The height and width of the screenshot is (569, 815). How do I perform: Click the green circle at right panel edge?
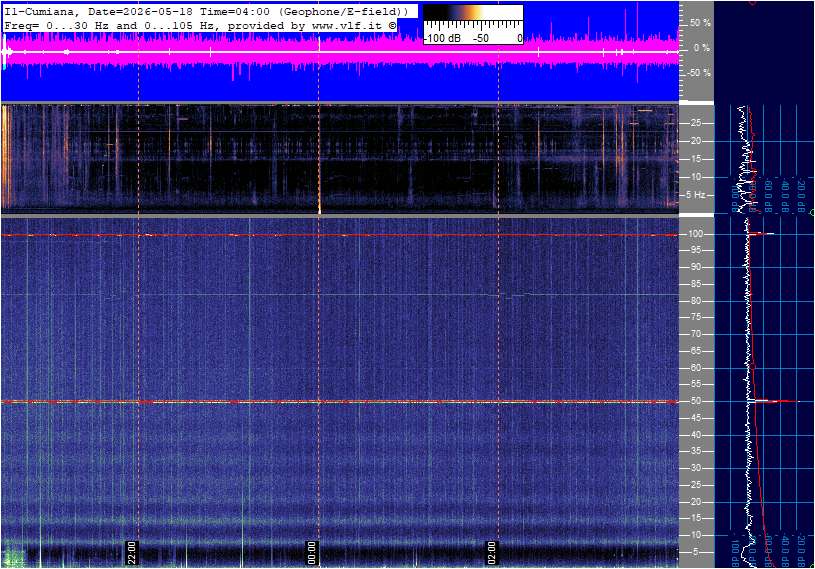[812, 213]
